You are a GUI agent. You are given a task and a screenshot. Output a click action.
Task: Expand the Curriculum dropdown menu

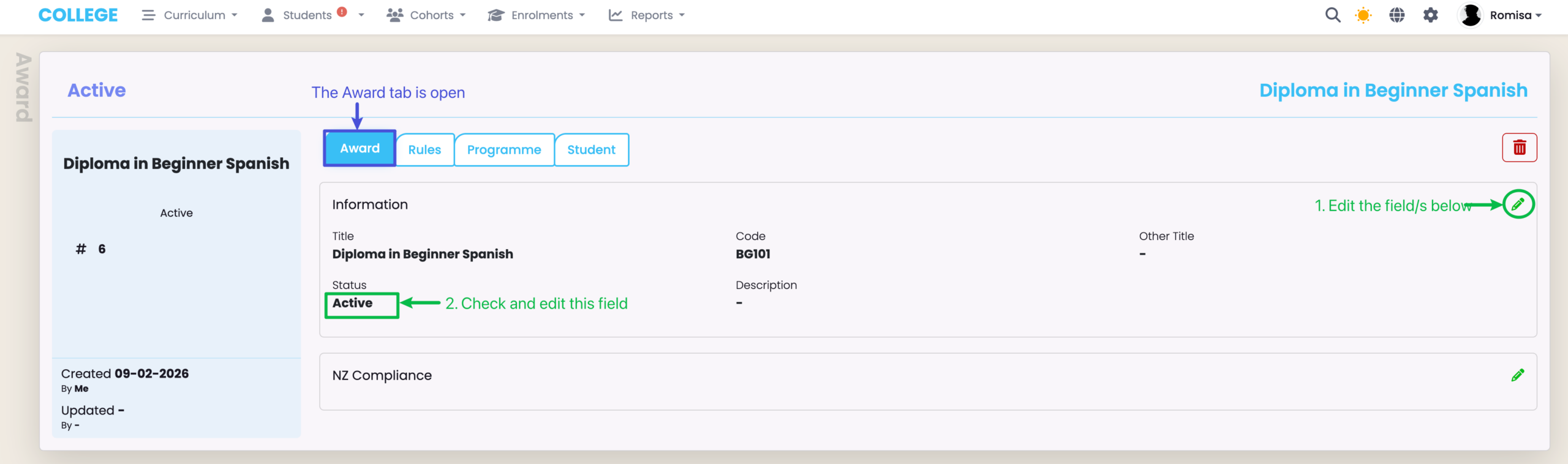(x=190, y=15)
